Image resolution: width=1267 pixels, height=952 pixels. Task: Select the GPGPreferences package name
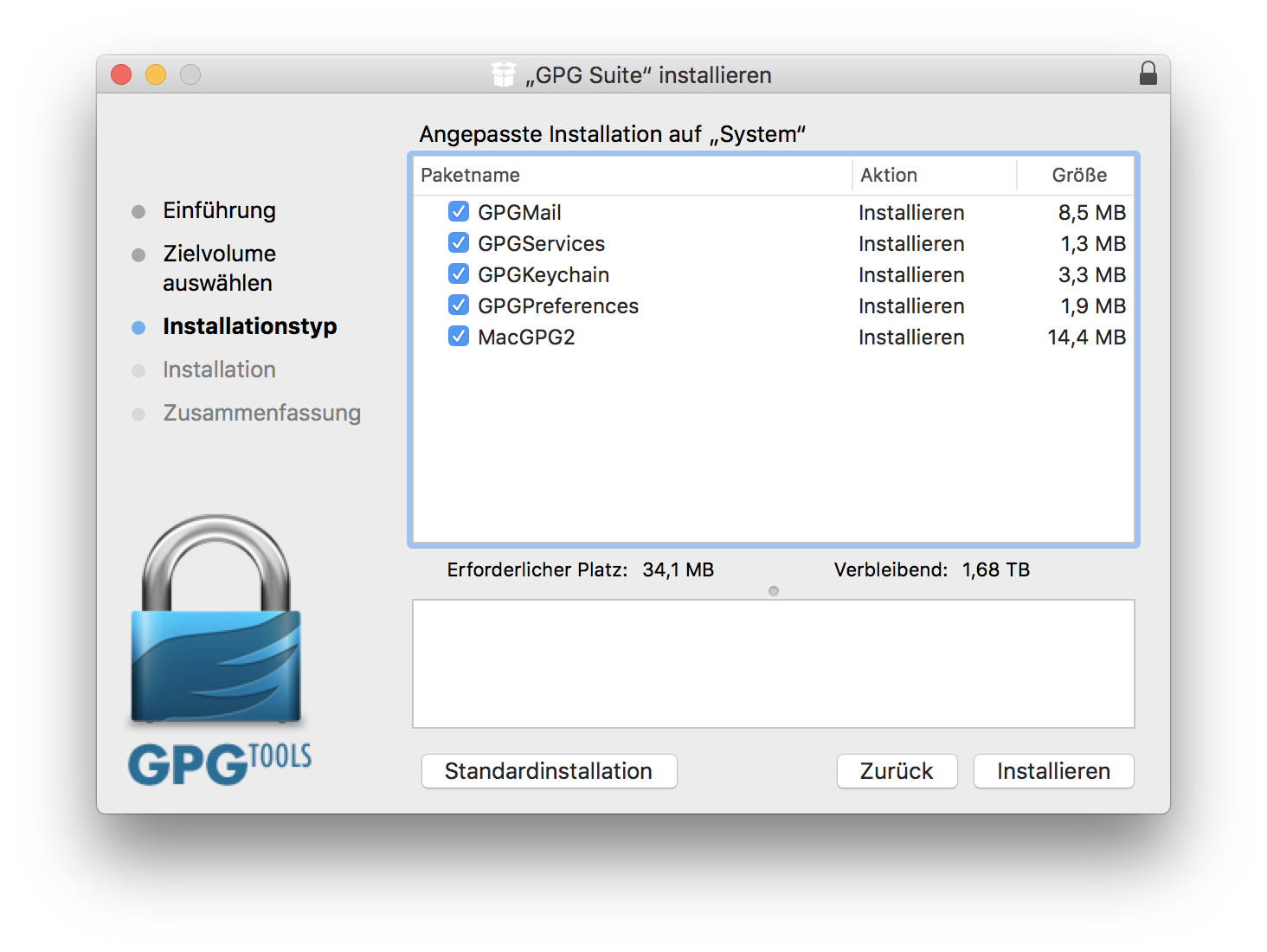point(558,306)
